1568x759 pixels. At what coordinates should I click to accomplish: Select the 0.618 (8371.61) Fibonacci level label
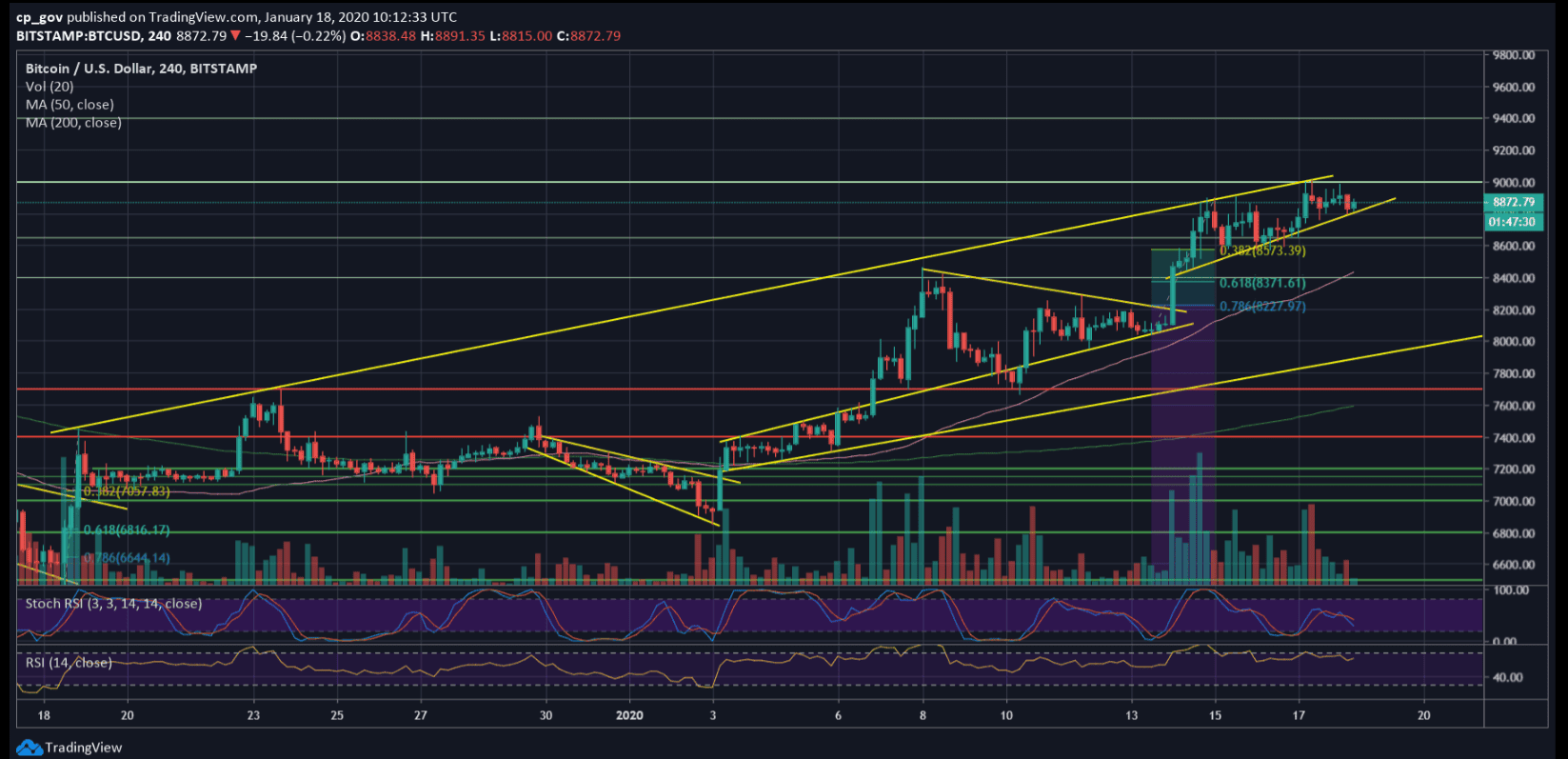tap(1262, 283)
